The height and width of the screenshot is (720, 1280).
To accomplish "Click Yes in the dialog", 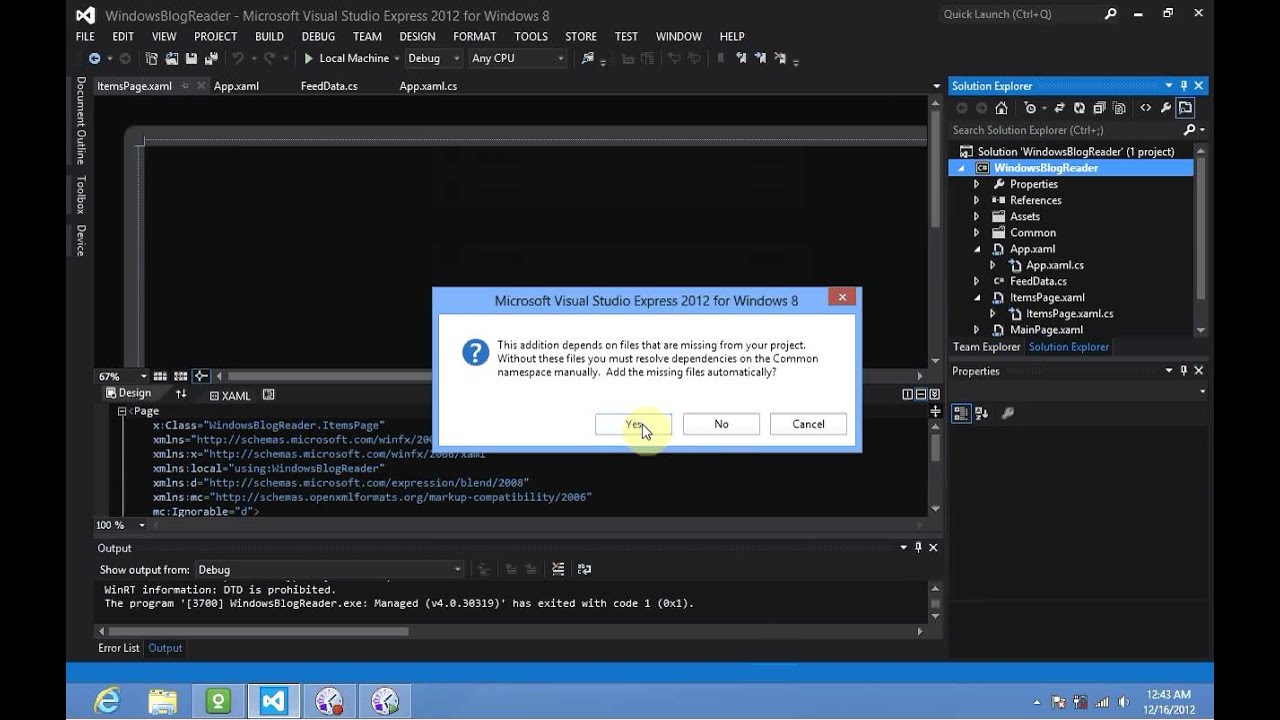I will (x=633, y=424).
